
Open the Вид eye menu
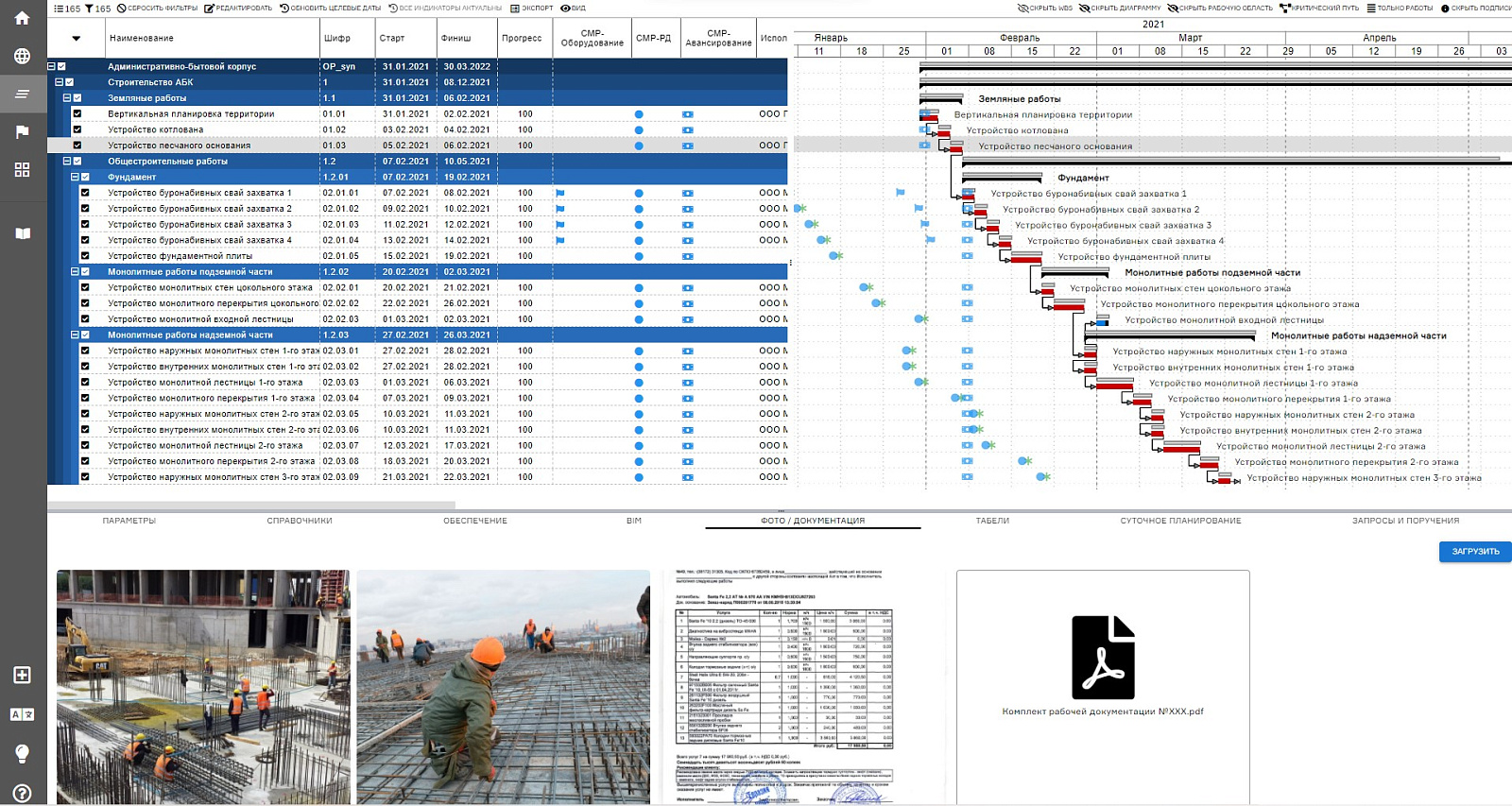click(574, 9)
